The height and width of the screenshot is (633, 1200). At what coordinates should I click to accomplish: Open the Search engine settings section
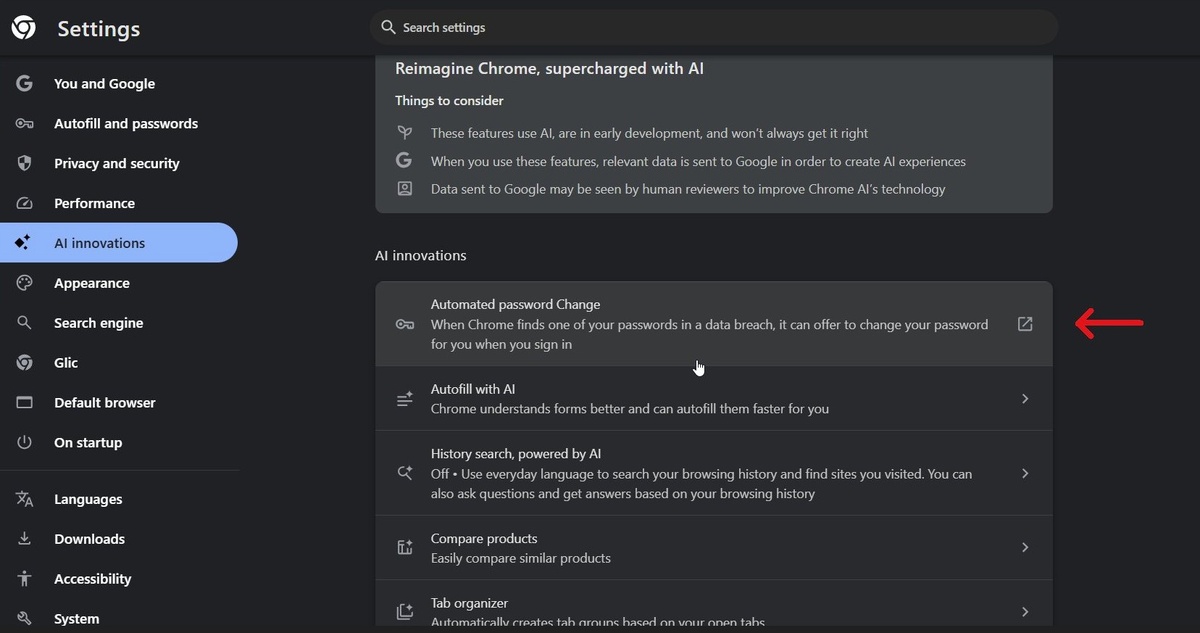98,323
